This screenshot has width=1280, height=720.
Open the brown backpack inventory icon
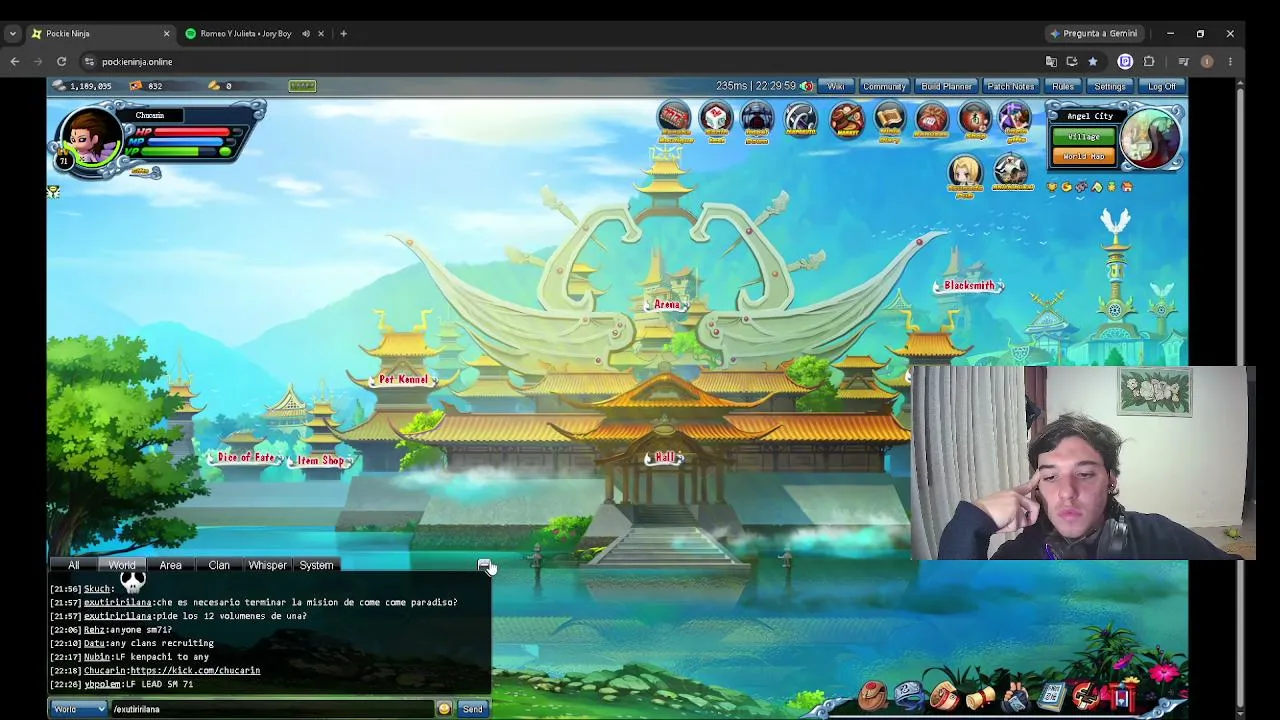[x=872, y=695]
